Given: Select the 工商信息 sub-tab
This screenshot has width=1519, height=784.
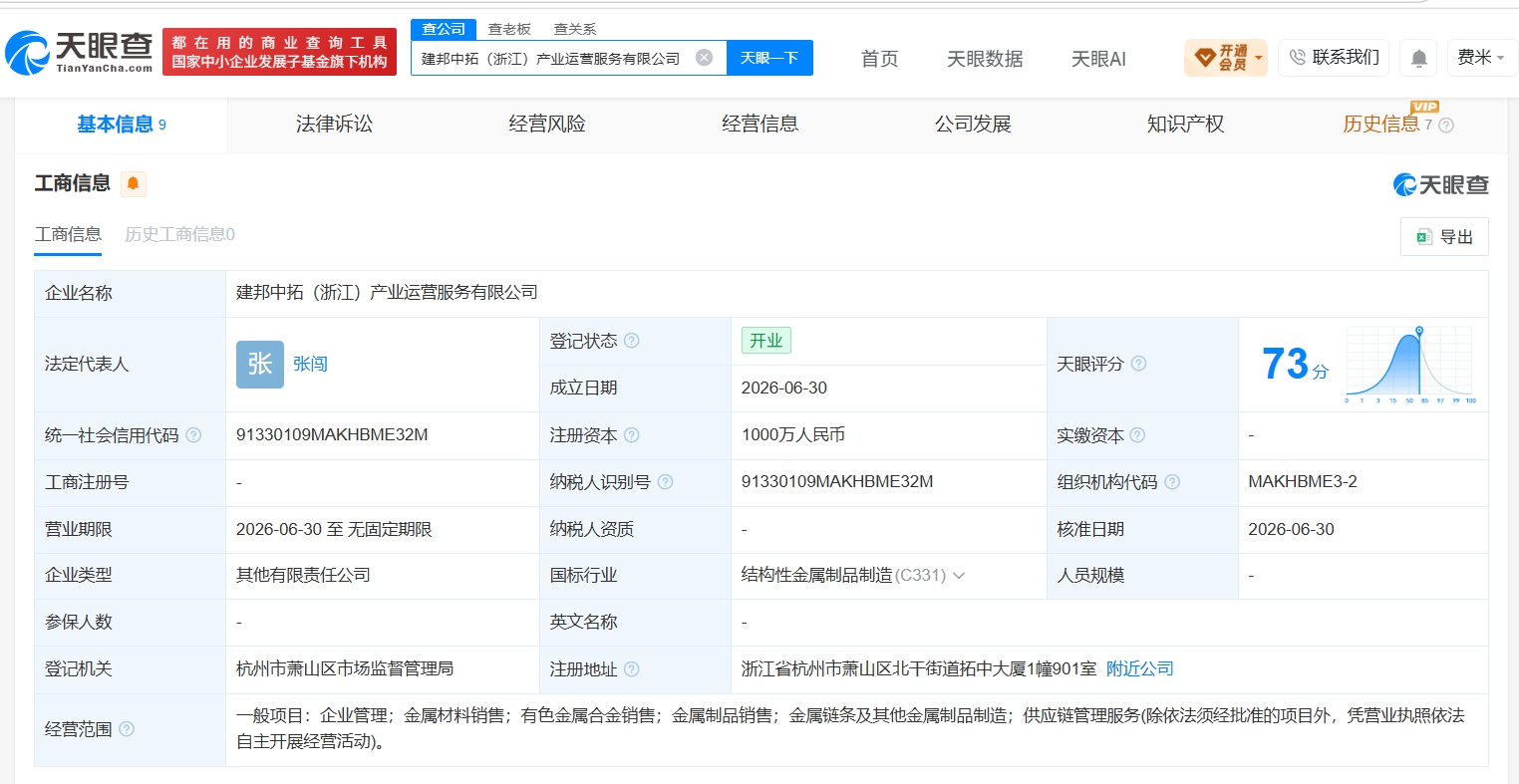Looking at the screenshot, I should click(68, 235).
